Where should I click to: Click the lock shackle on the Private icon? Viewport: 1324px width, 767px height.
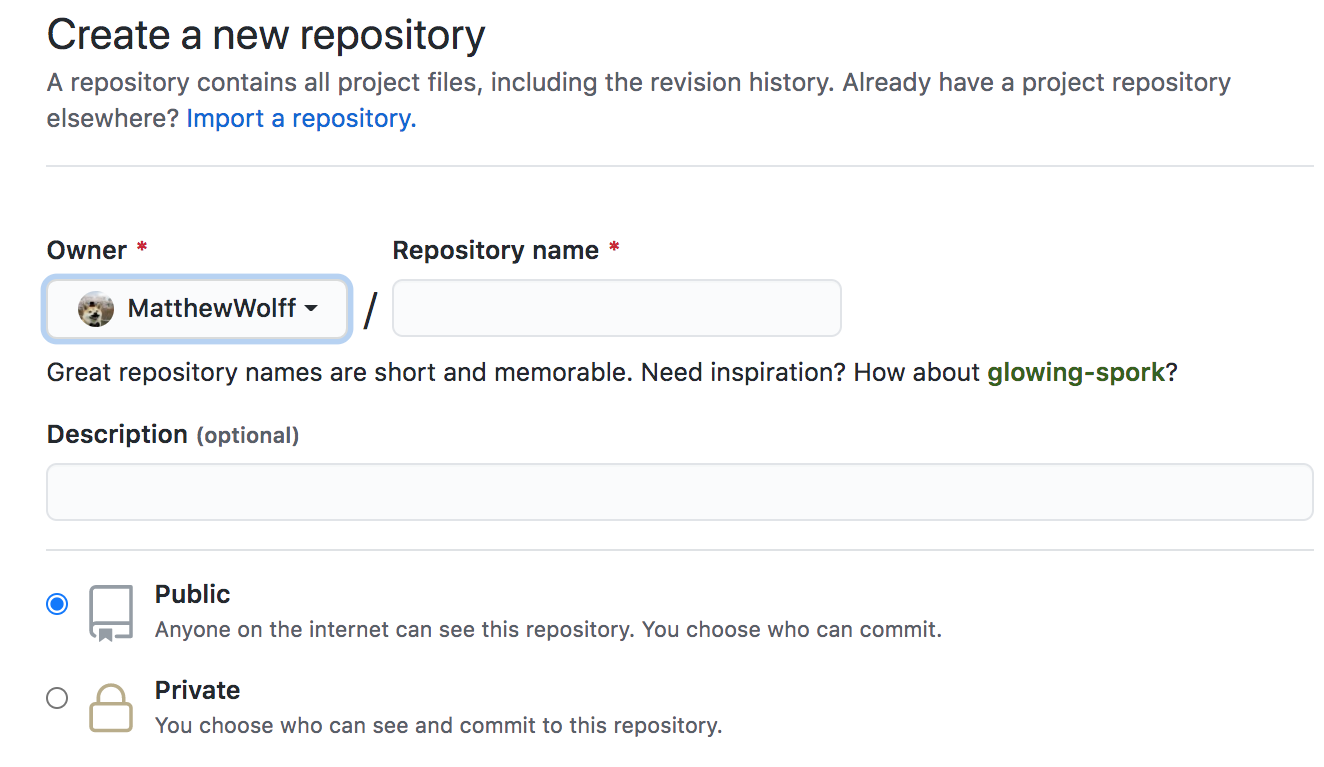(x=110, y=692)
